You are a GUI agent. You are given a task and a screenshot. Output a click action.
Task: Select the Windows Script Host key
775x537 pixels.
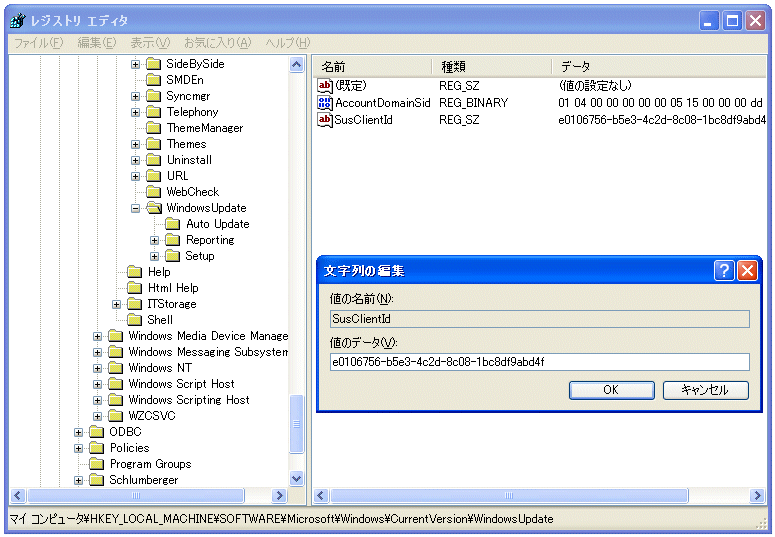(181, 384)
